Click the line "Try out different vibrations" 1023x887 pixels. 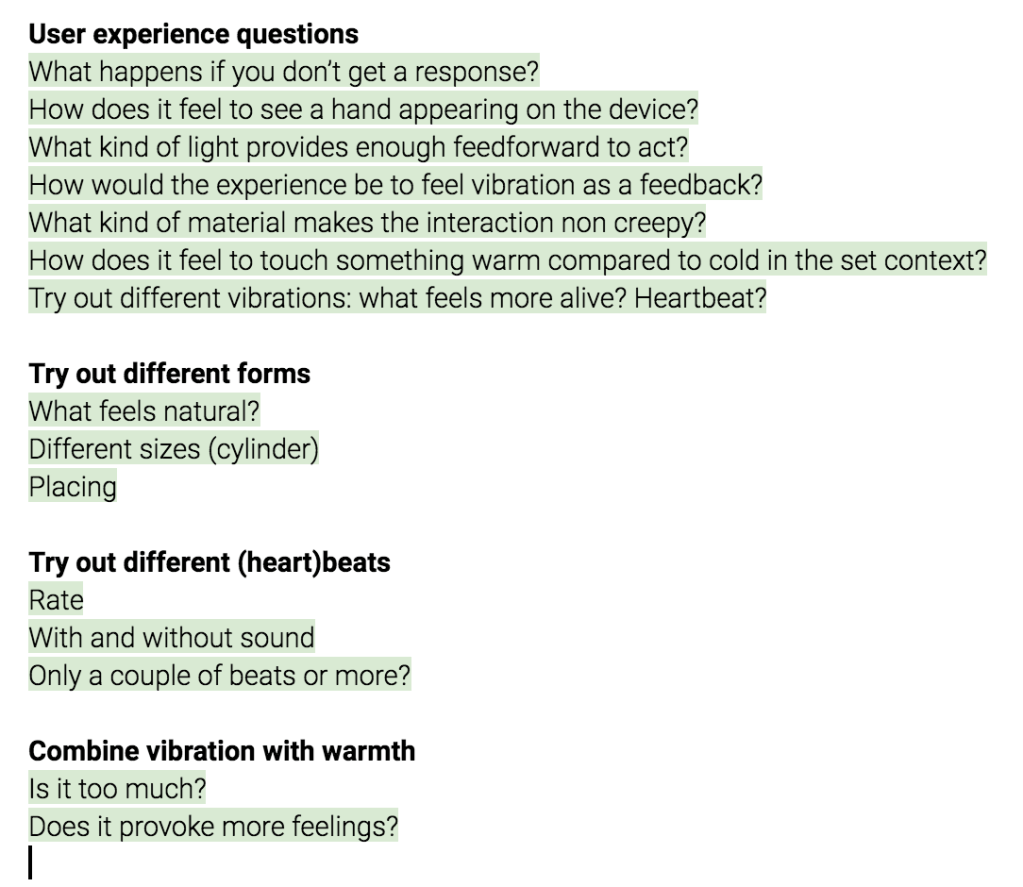coord(397,299)
